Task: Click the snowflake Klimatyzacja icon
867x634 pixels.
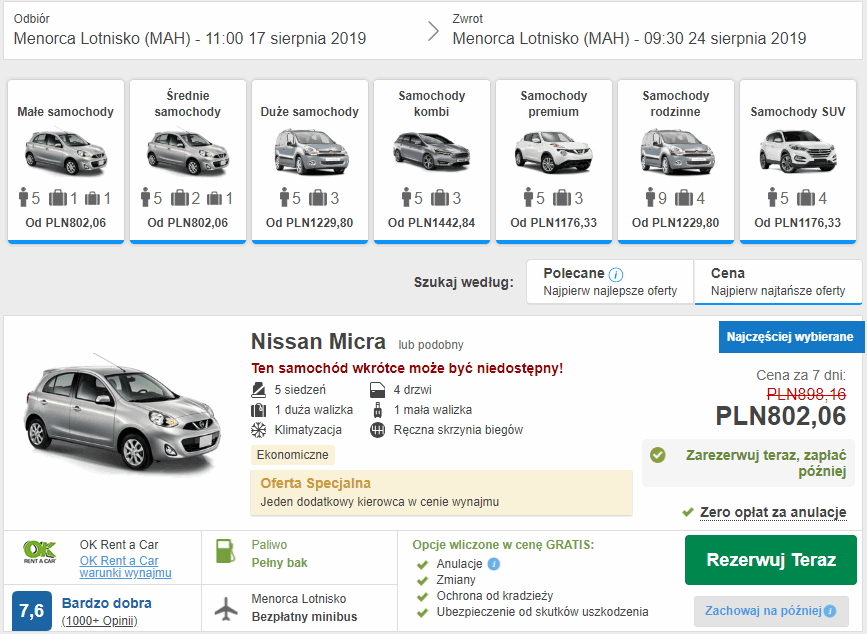Action: 258,430
